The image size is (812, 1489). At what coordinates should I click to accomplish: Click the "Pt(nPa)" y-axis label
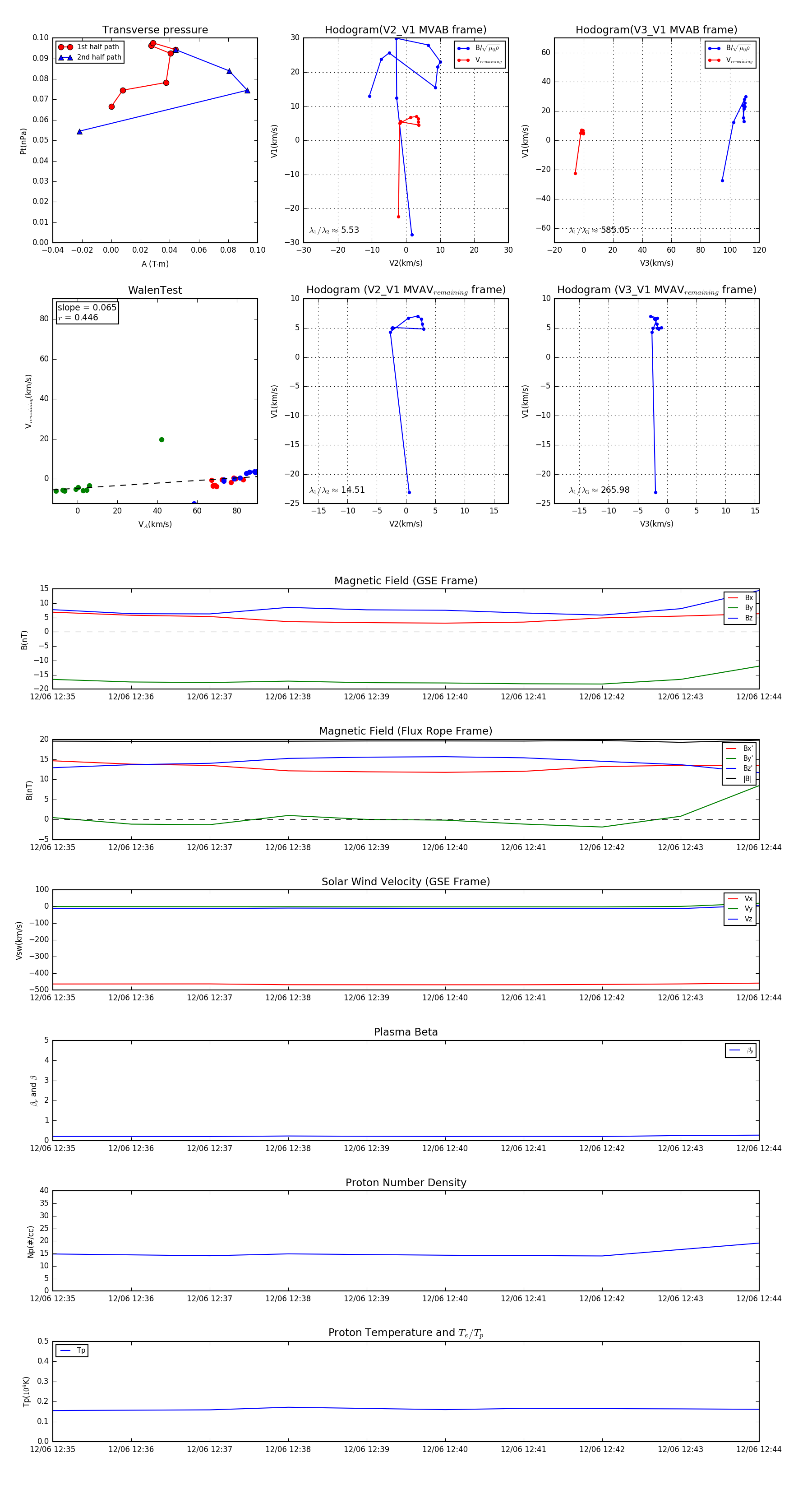click(23, 141)
